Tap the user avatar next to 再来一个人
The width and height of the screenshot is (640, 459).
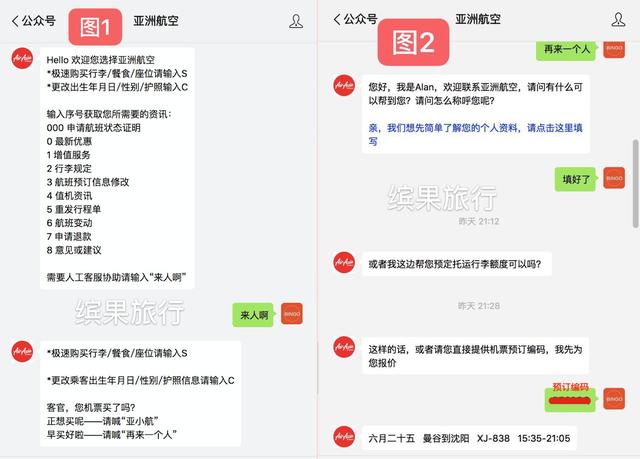pos(614,48)
